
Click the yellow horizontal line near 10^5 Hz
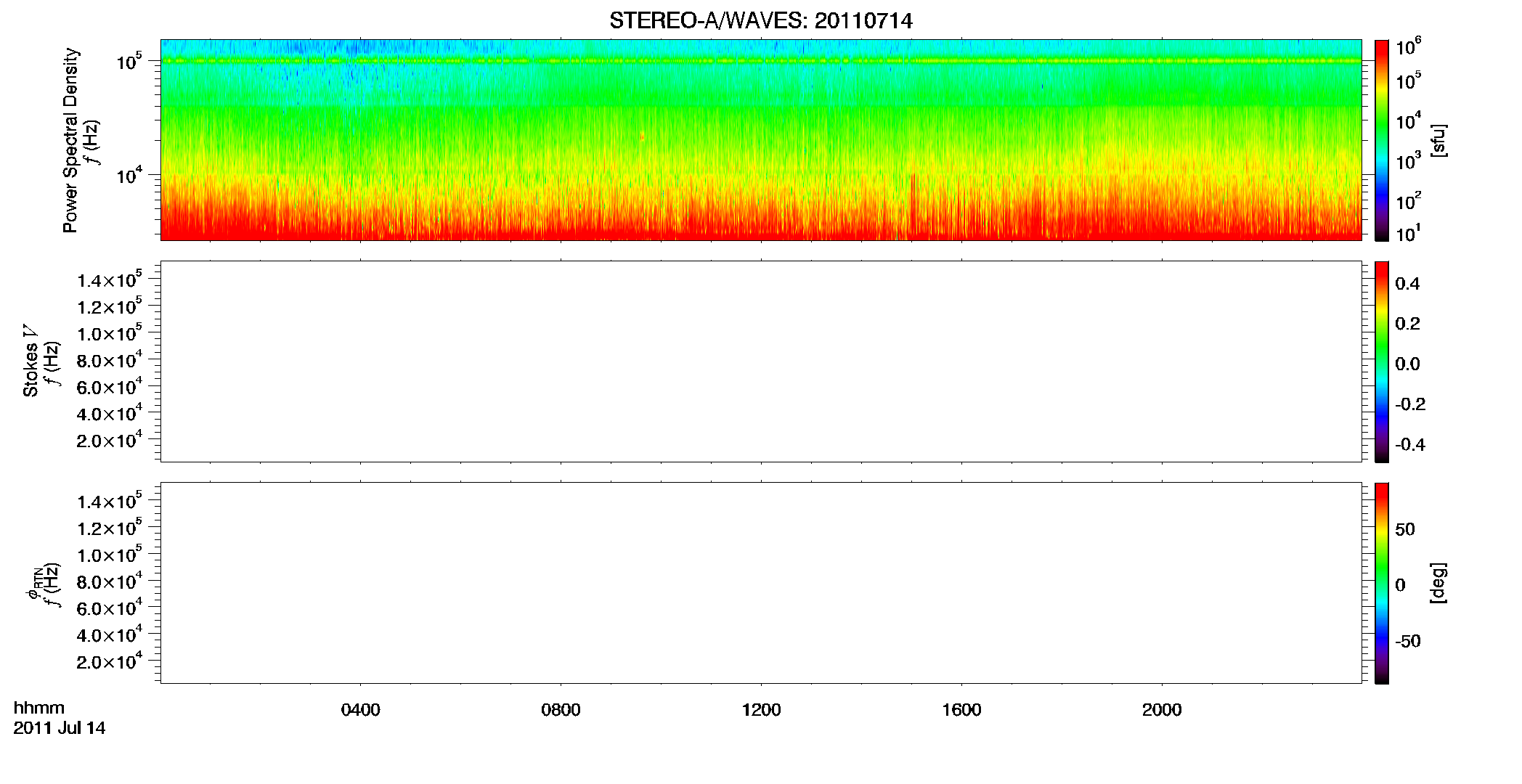[x=760, y=61]
